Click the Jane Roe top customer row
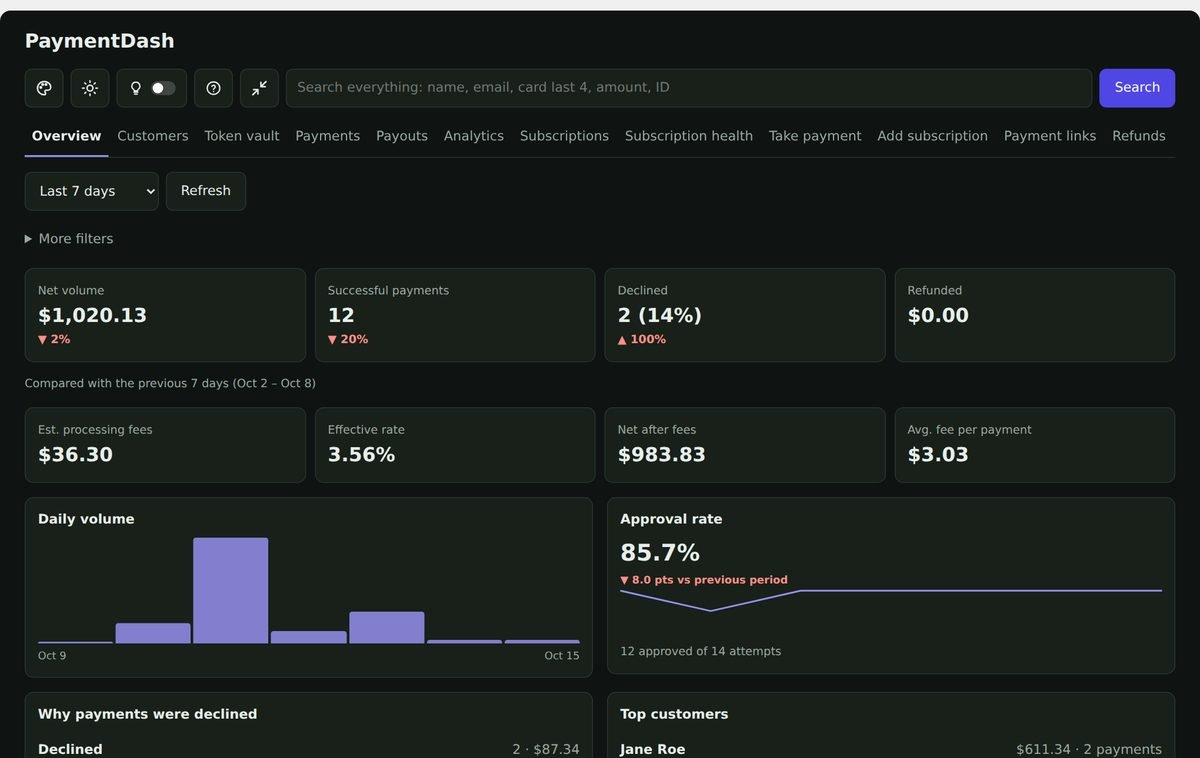 pyautogui.click(x=891, y=749)
